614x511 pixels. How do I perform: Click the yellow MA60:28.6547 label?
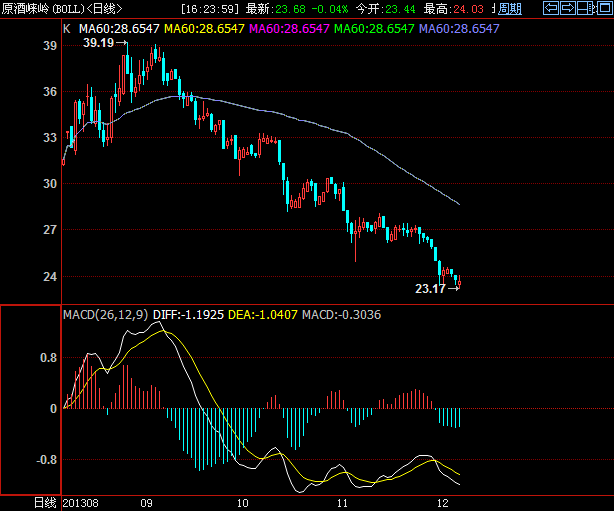(204, 29)
